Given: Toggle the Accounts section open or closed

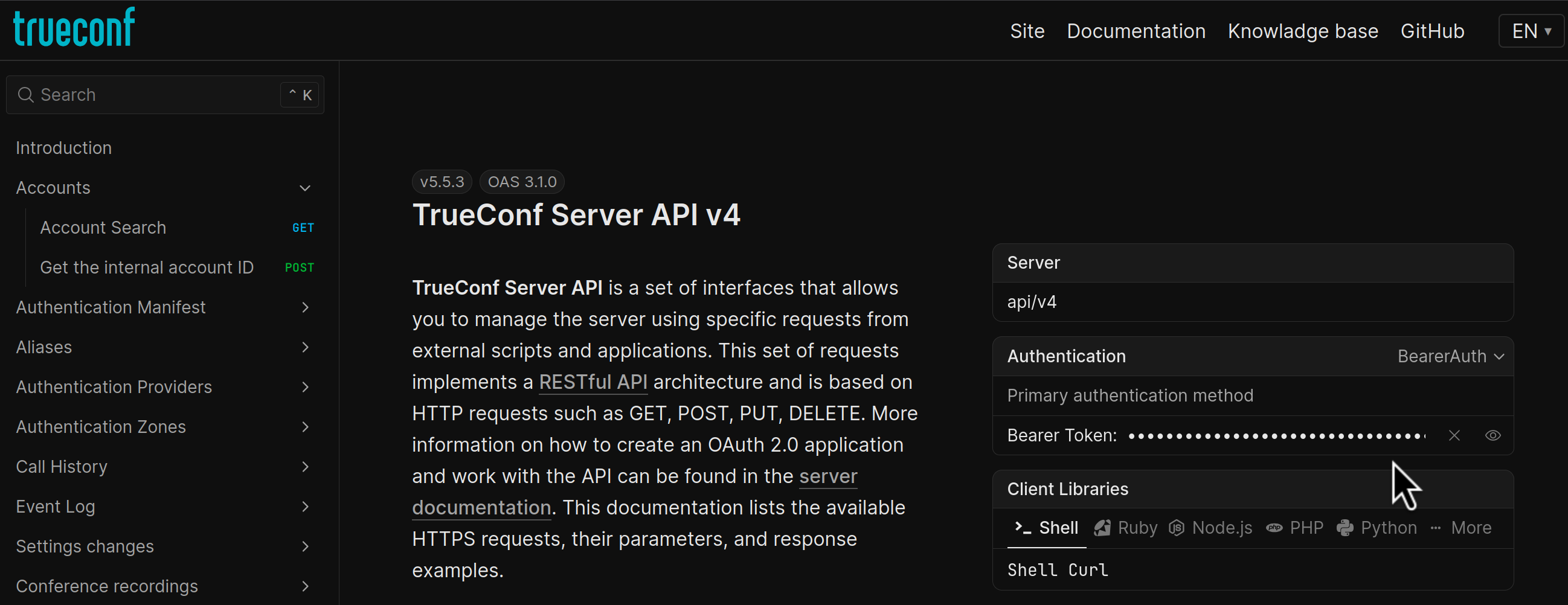Looking at the screenshot, I should 304,188.
